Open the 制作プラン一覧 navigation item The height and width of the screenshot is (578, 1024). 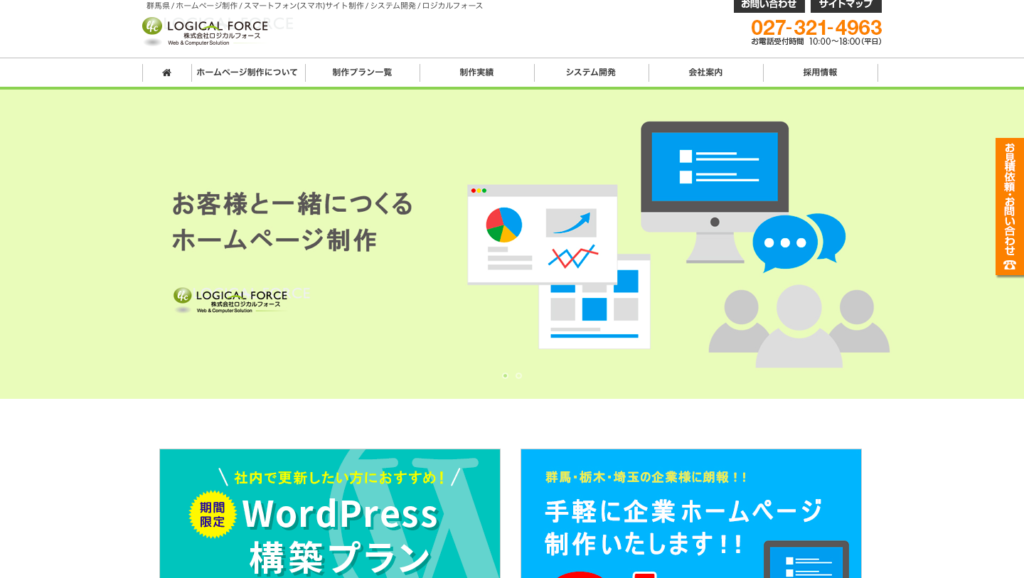click(363, 71)
